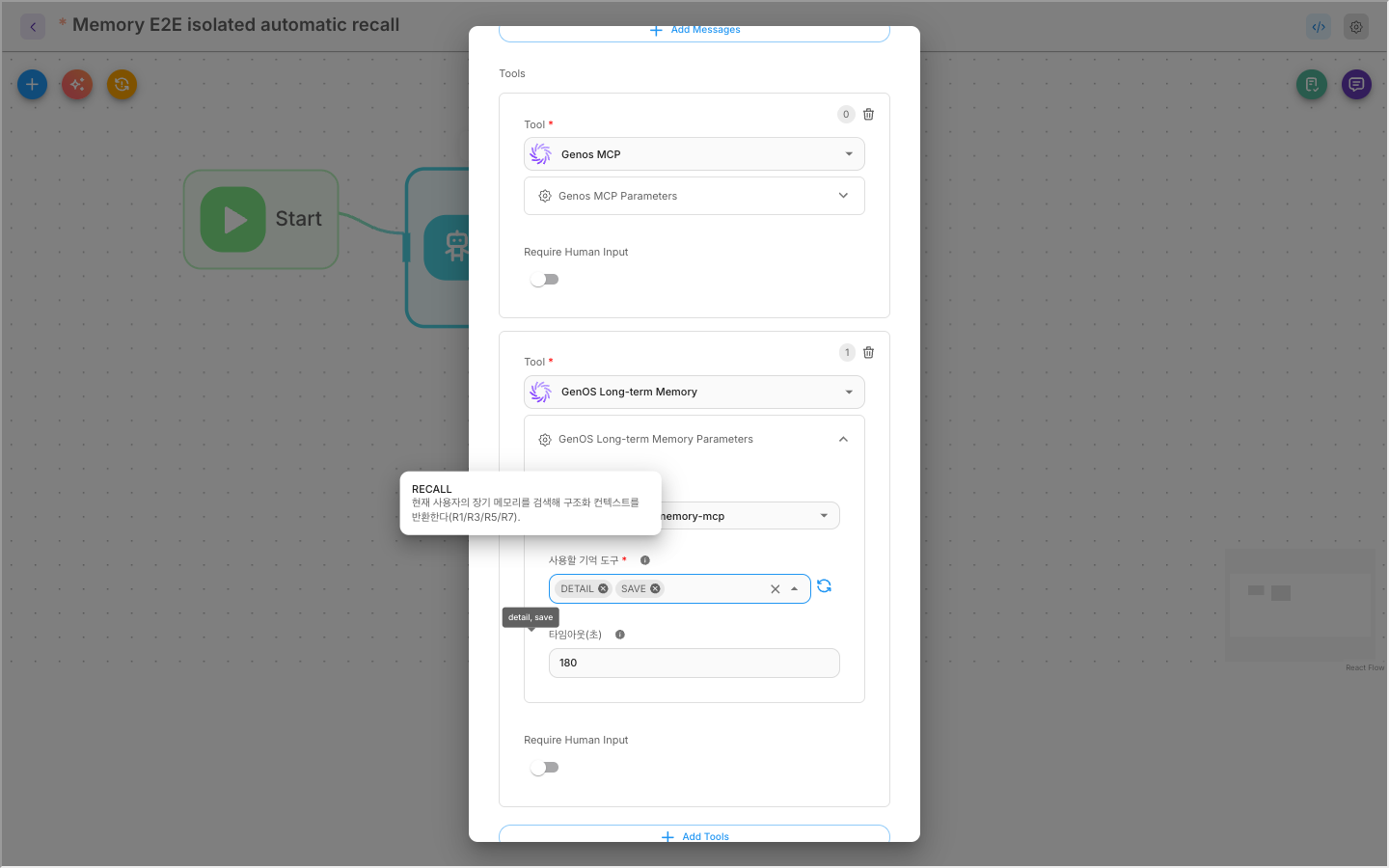
Task: Clear all selected memory tools with X
Action: tap(775, 589)
